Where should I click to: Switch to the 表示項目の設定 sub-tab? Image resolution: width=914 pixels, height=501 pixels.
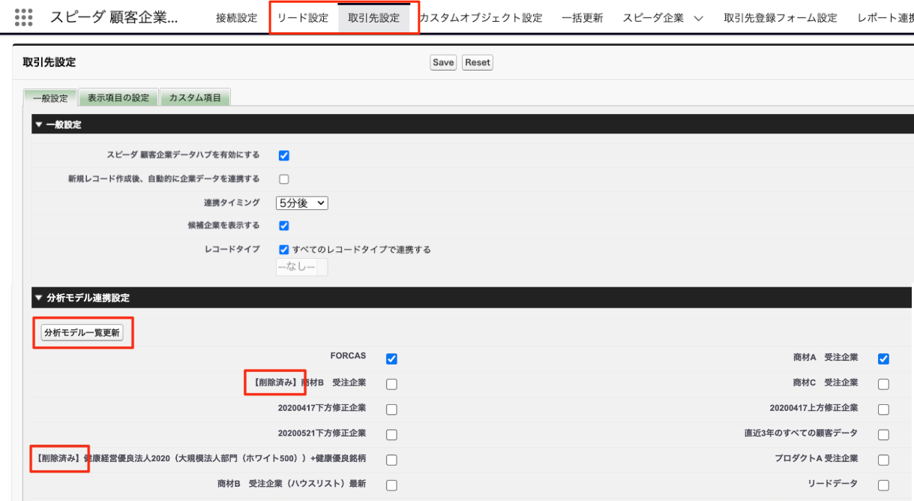click(x=118, y=97)
